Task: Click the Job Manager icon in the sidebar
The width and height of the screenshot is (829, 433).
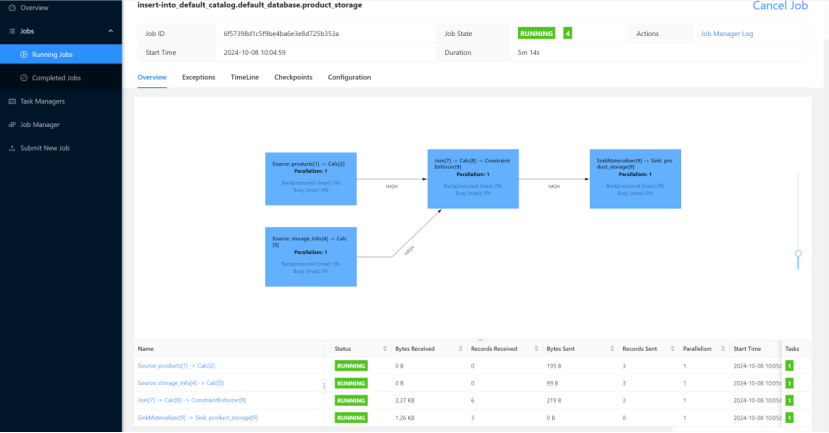Action: [10, 125]
